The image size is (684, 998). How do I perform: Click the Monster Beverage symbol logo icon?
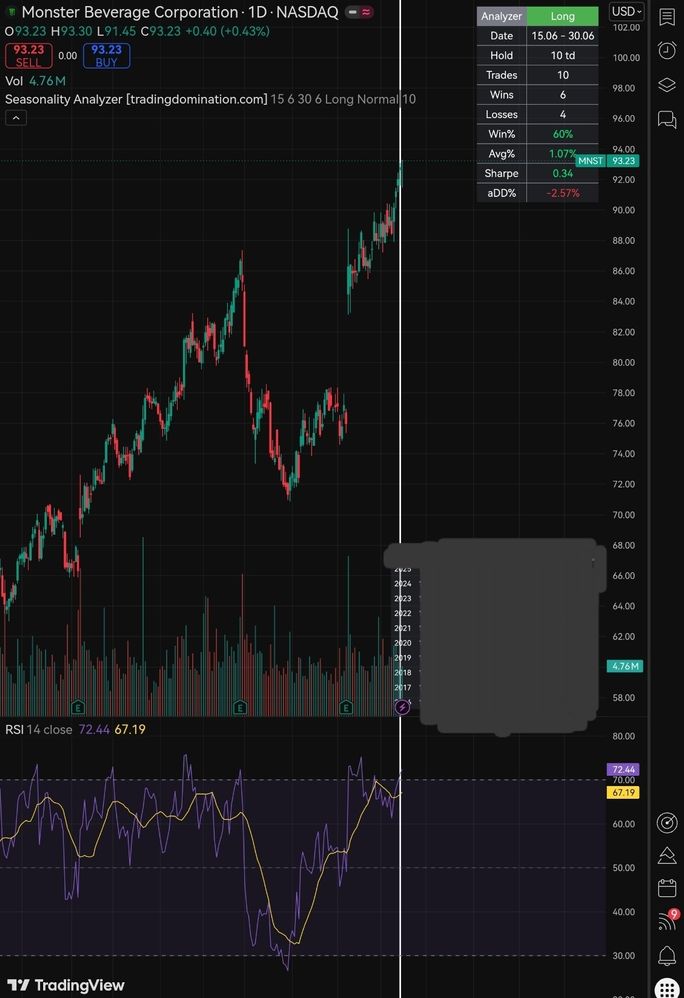11,11
